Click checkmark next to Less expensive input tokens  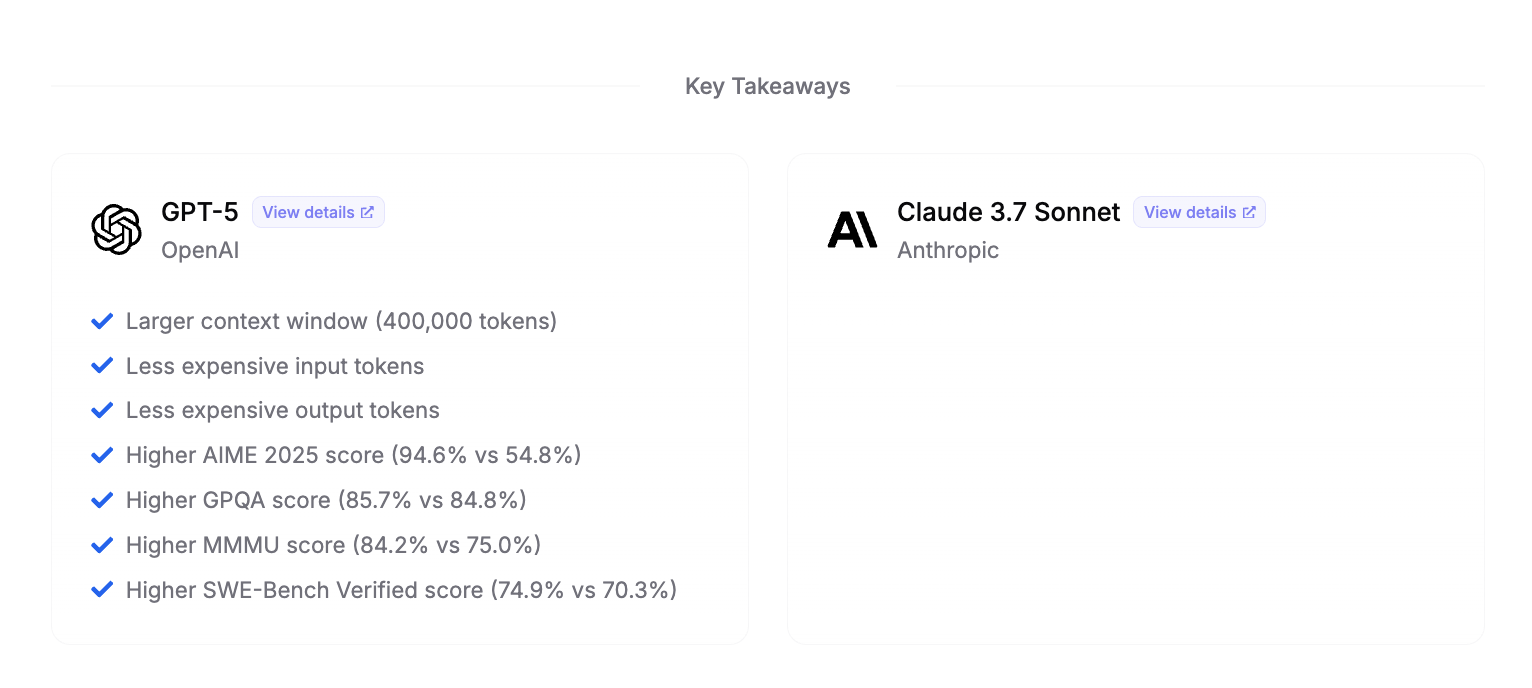102,366
